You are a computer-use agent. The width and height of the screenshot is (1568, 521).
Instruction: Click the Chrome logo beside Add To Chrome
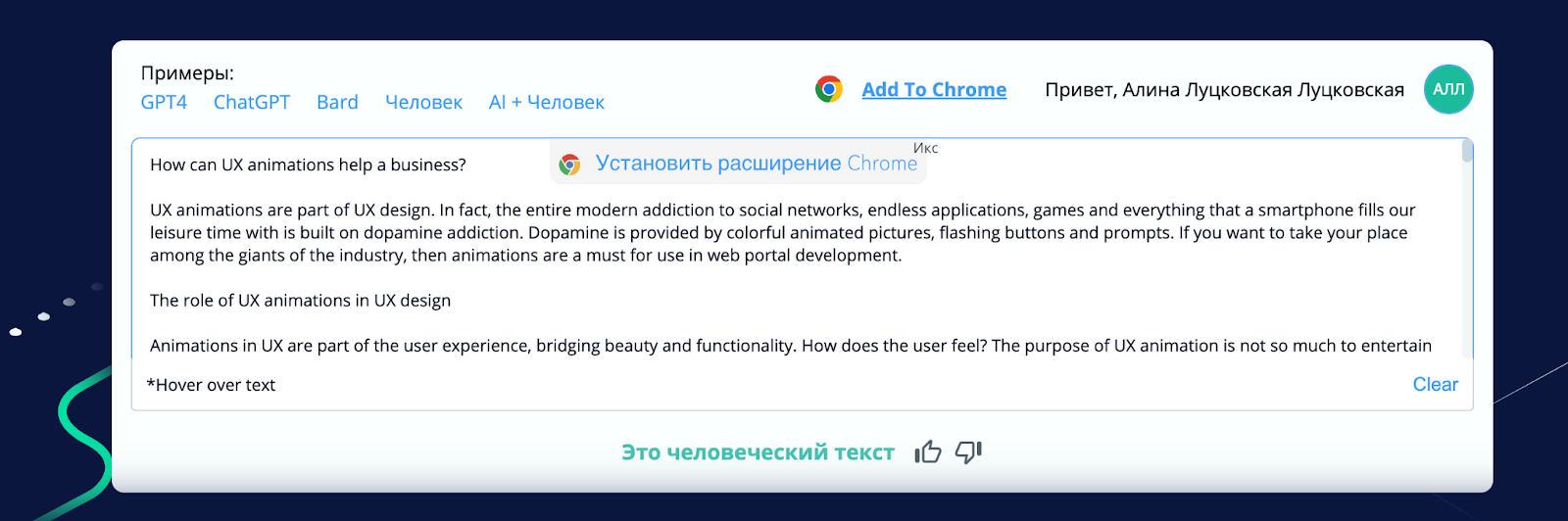pyautogui.click(x=829, y=89)
